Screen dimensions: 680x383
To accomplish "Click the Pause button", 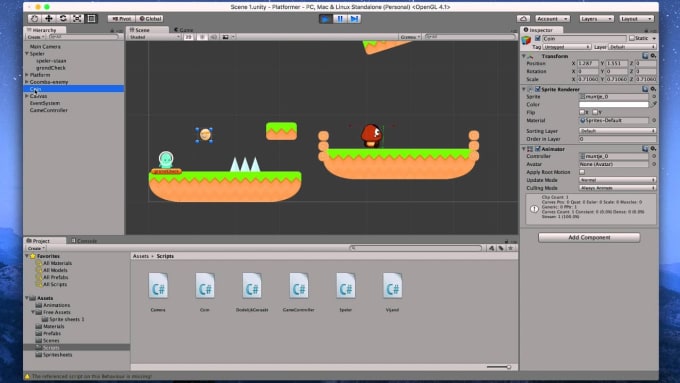I will coord(340,19).
